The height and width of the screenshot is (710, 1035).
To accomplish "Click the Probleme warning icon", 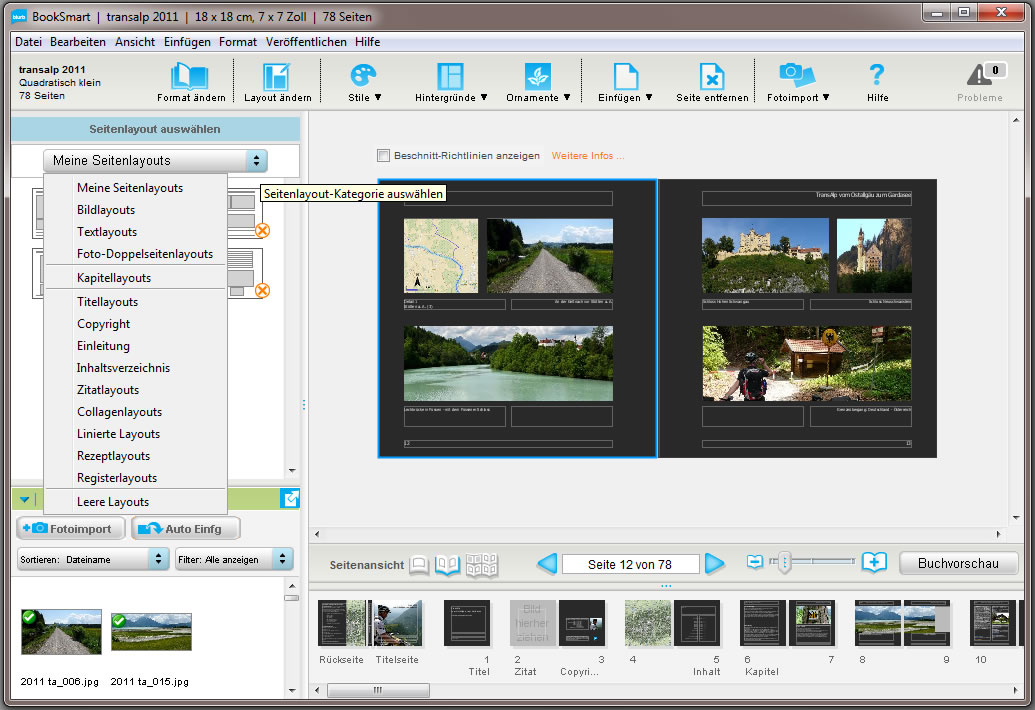I will [979, 76].
